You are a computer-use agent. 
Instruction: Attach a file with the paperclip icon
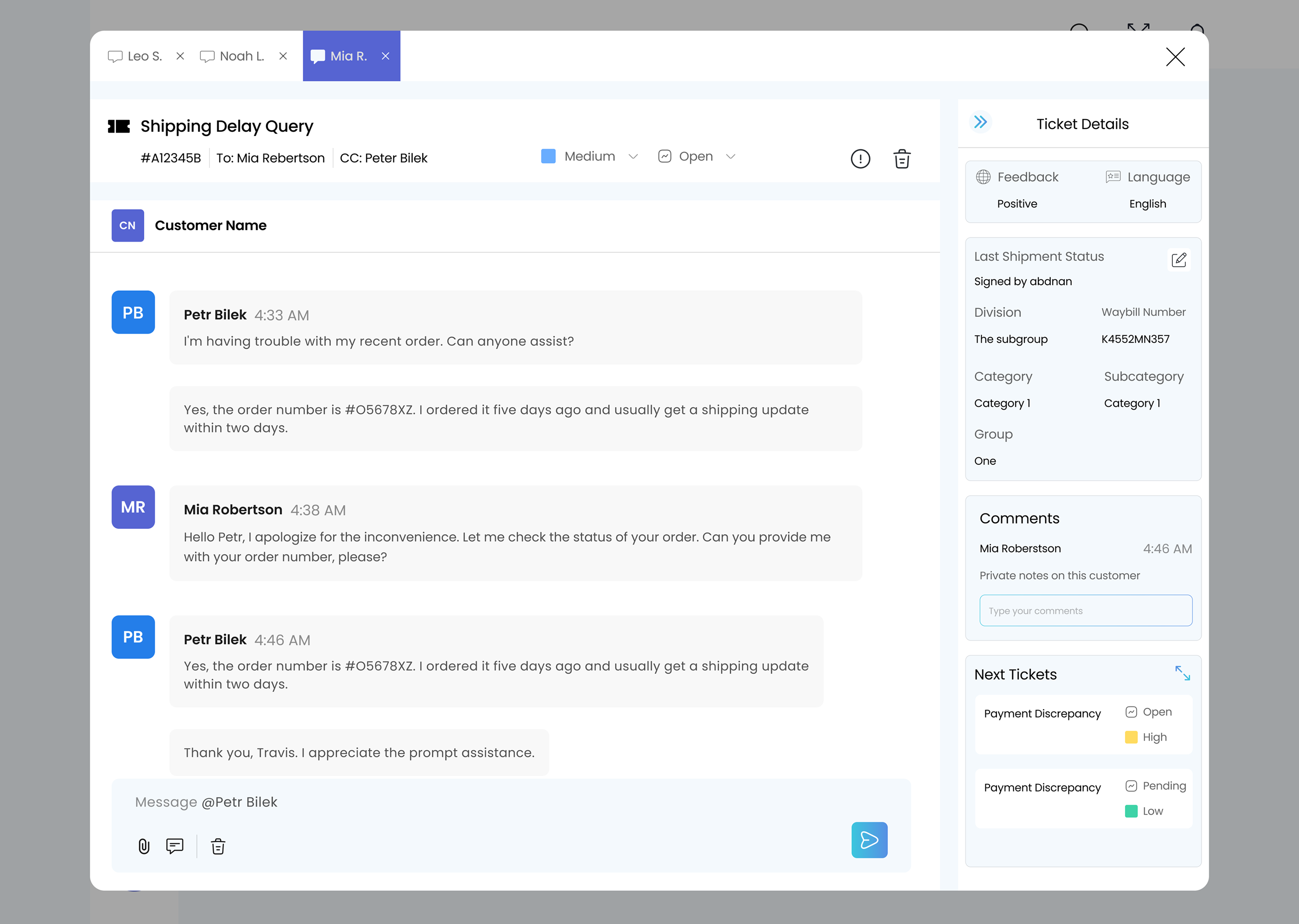(143, 846)
